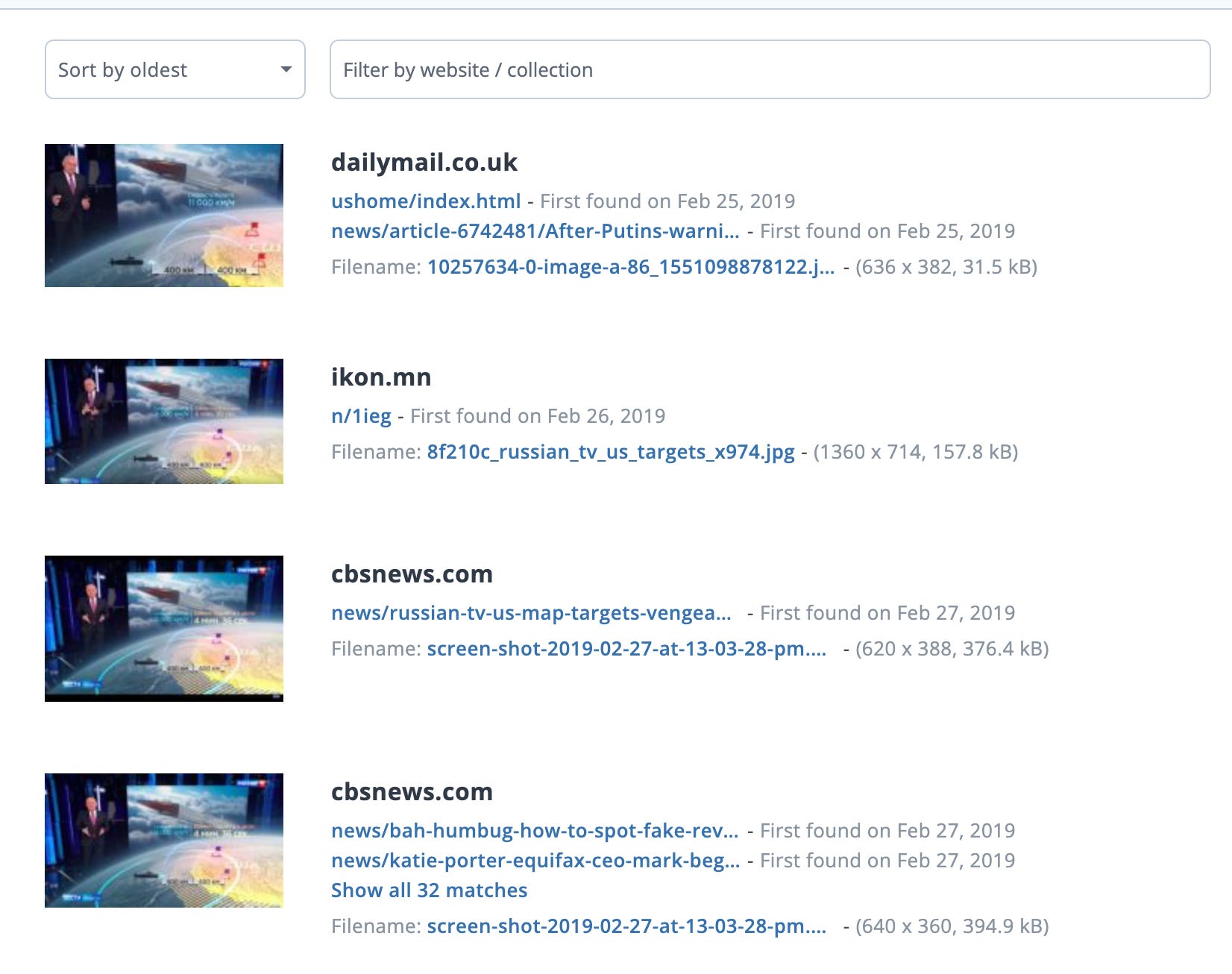Image resolution: width=1232 pixels, height=974 pixels.
Task: Open the Sort by oldest dropdown
Action: [175, 69]
